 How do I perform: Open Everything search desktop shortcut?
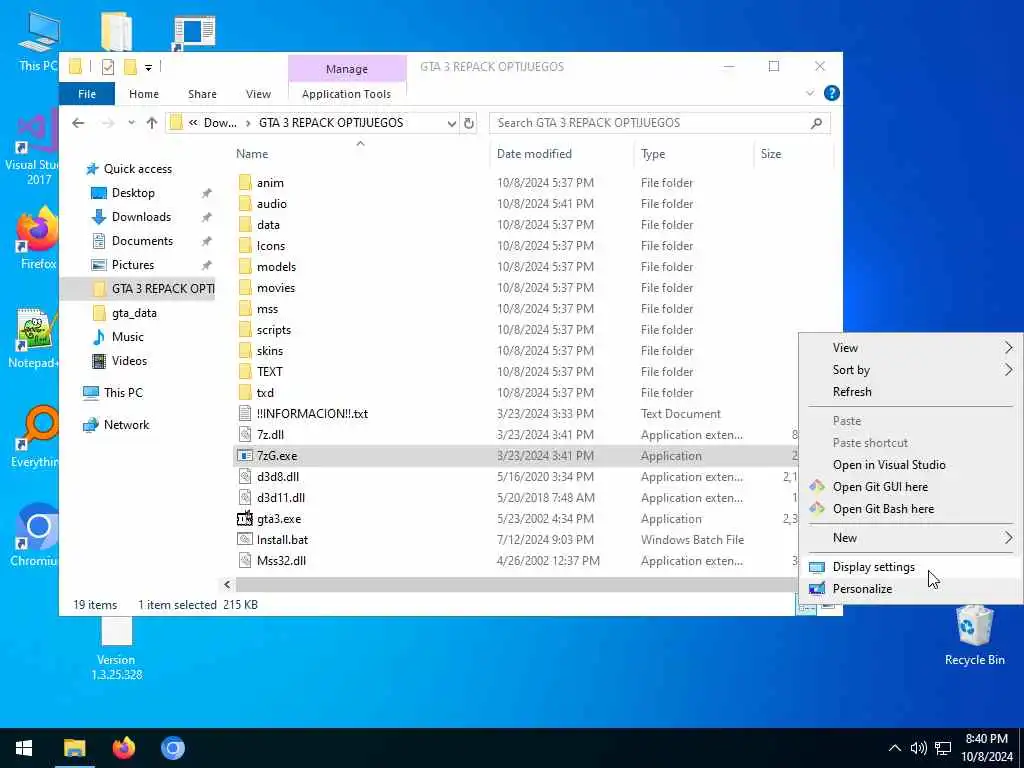pyautogui.click(x=34, y=438)
